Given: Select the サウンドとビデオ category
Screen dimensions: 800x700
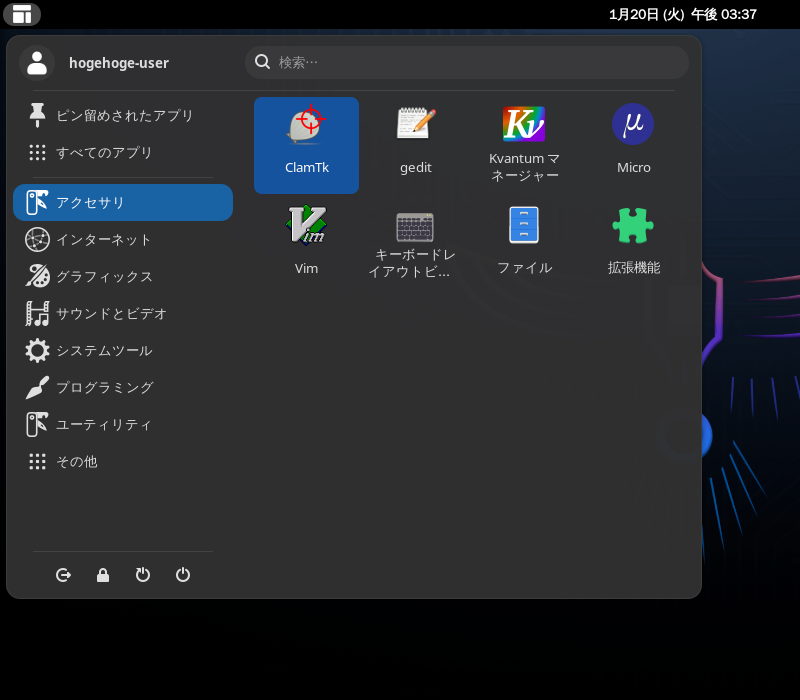Looking at the screenshot, I should pos(123,314).
